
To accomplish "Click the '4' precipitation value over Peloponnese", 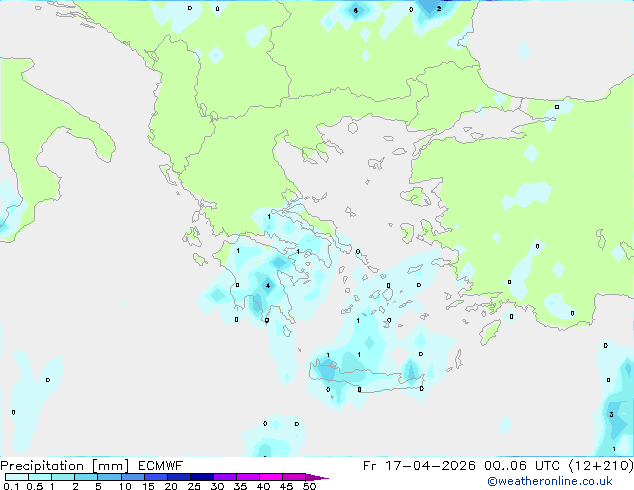I will pyautogui.click(x=268, y=286).
